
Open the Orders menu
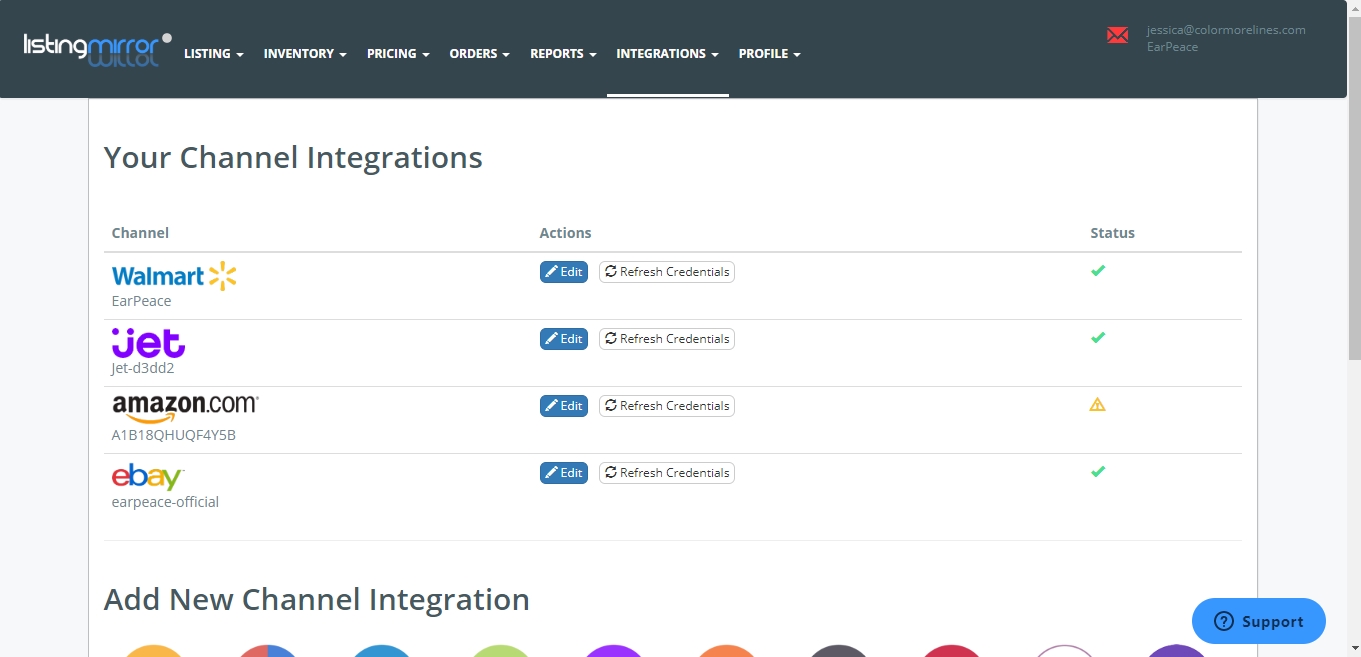click(x=479, y=54)
